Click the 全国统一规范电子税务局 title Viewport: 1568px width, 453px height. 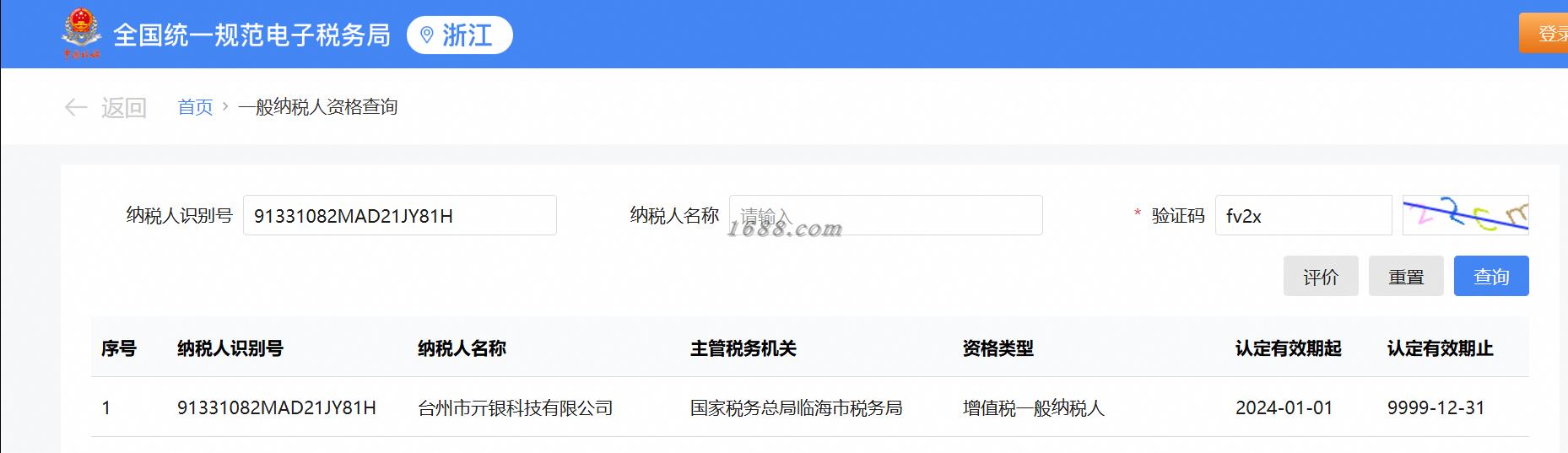click(x=251, y=35)
